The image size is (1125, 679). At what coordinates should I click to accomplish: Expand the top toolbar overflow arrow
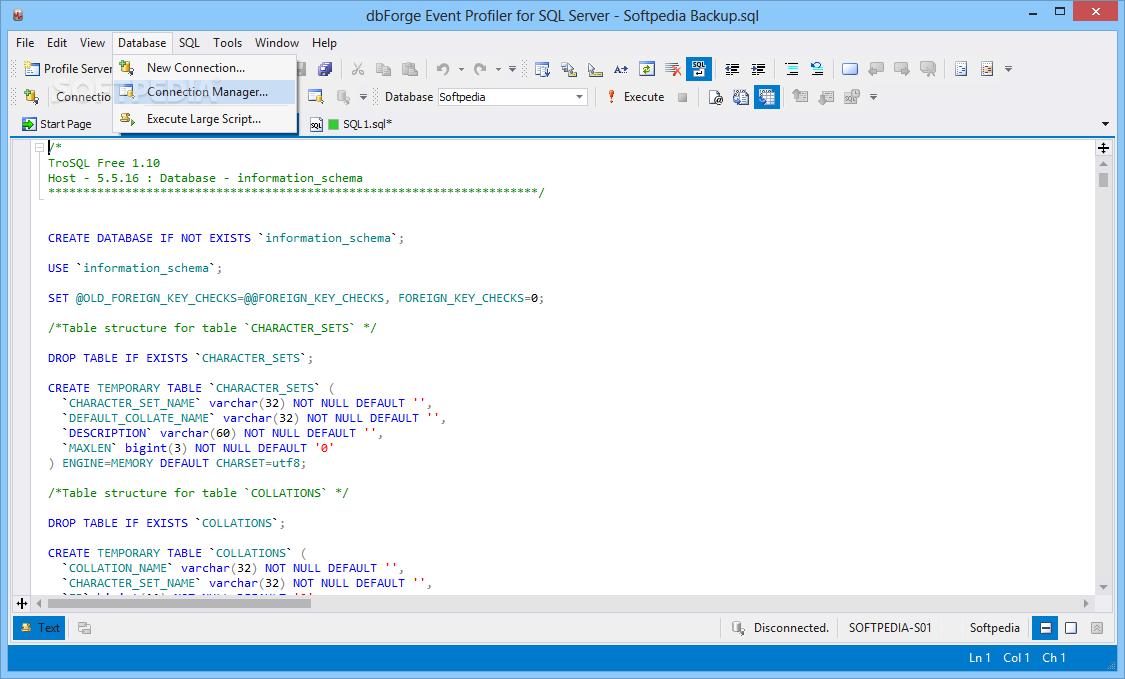(x=1008, y=69)
